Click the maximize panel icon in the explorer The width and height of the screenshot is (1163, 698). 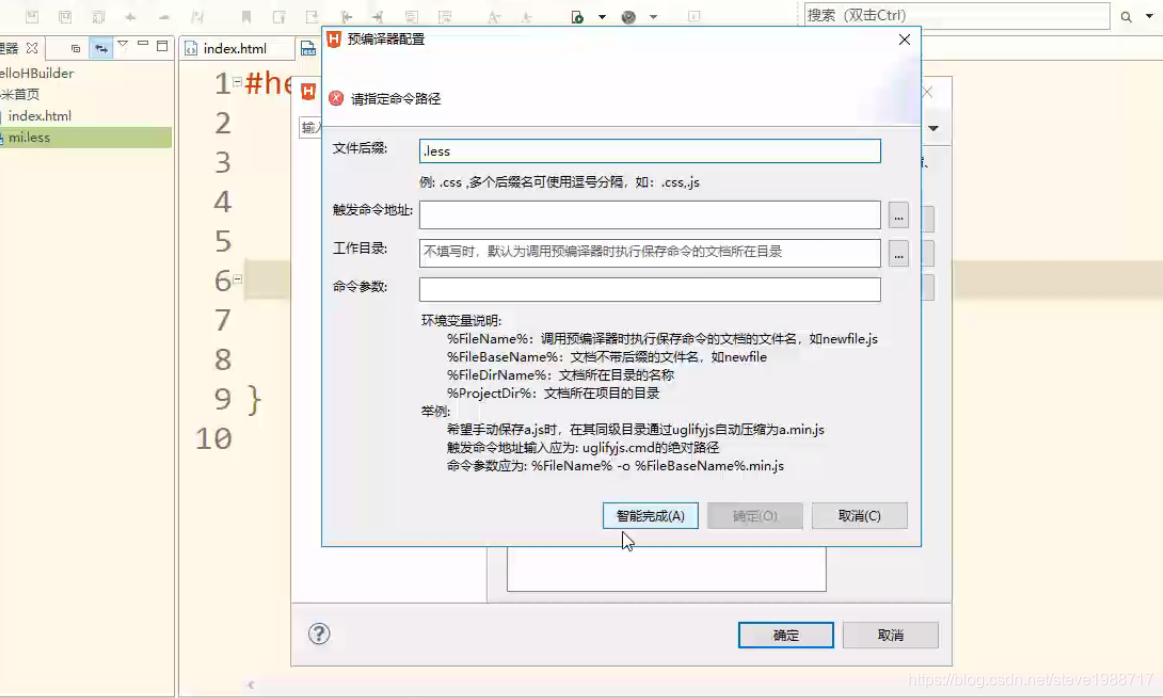[x=163, y=46]
